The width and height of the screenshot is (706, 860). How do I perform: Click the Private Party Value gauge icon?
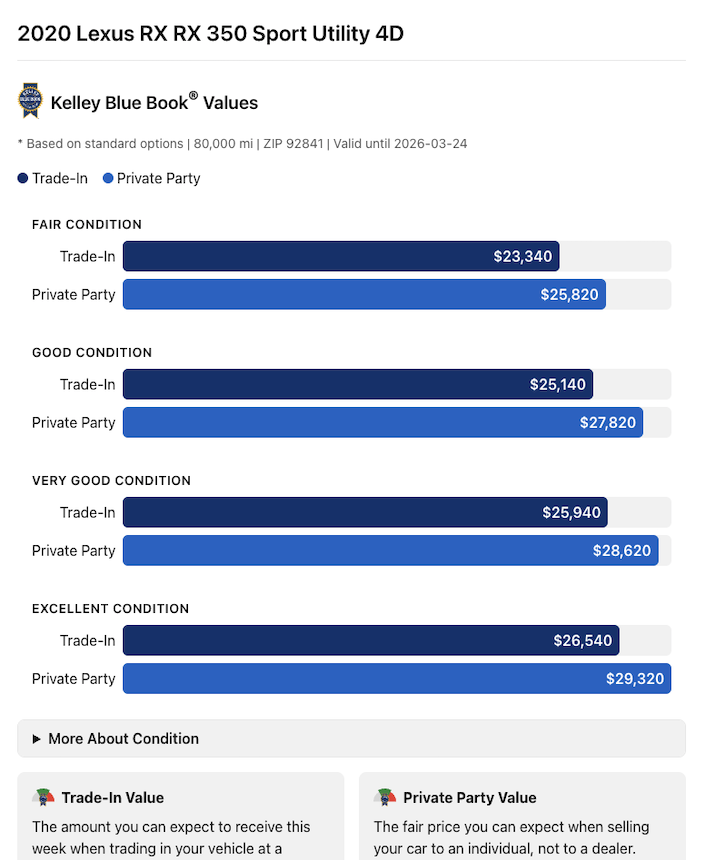click(x=385, y=797)
